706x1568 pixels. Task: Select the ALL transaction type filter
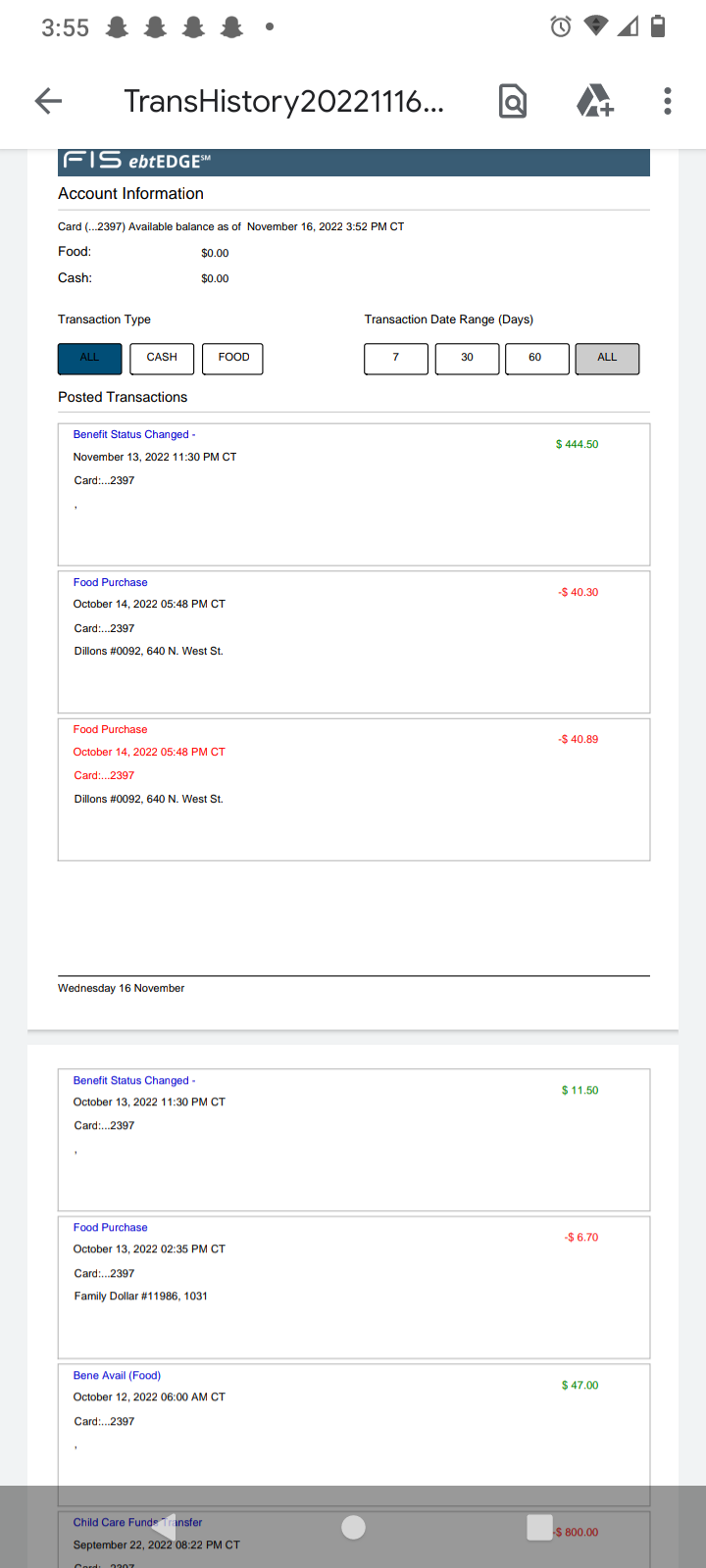(x=90, y=359)
